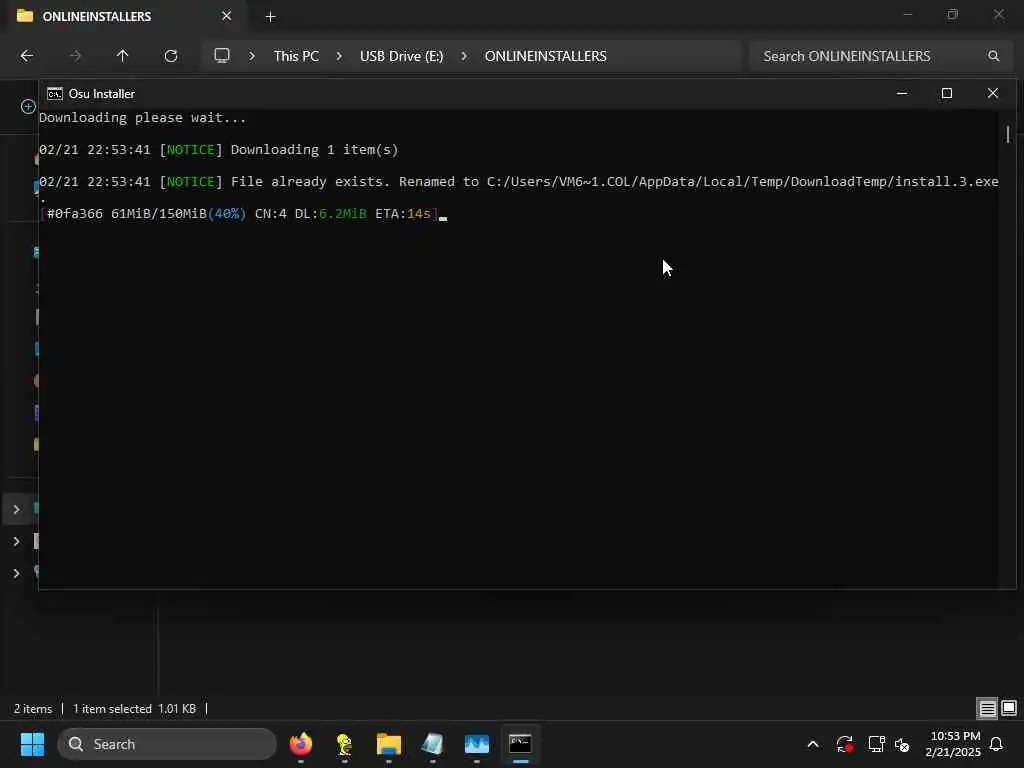Click the sync status tray icon

point(844,744)
